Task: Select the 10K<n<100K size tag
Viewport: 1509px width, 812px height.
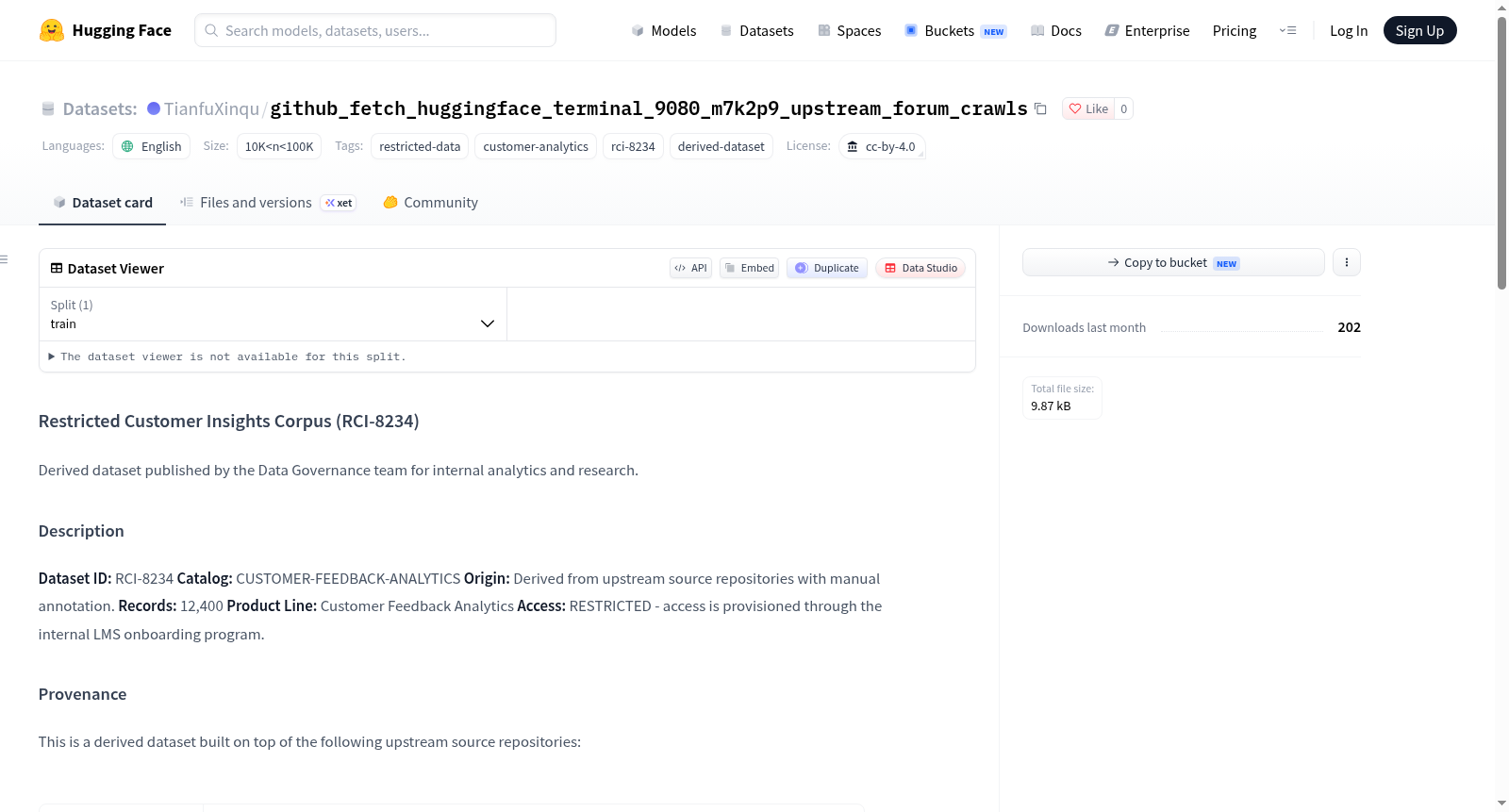Action: (279, 146)
